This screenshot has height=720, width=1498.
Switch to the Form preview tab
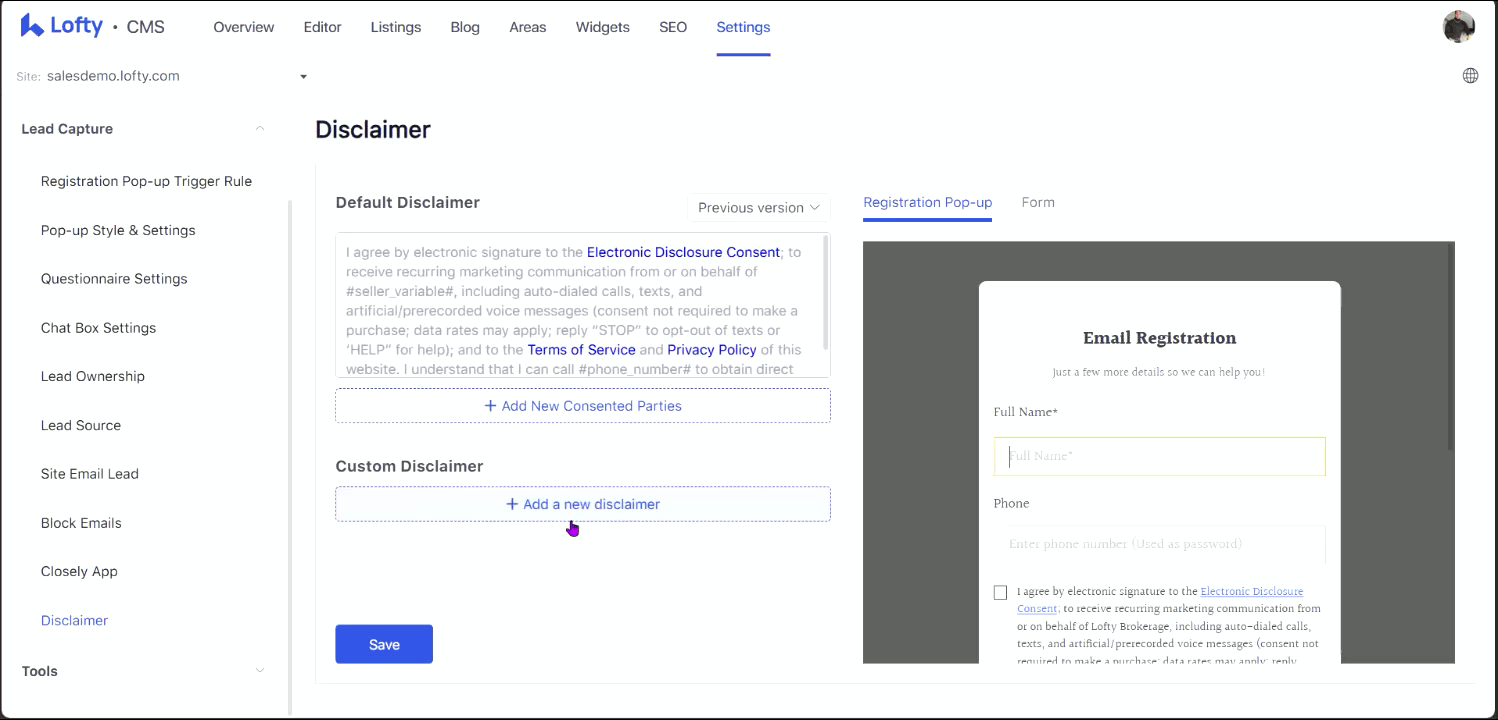1038,202
